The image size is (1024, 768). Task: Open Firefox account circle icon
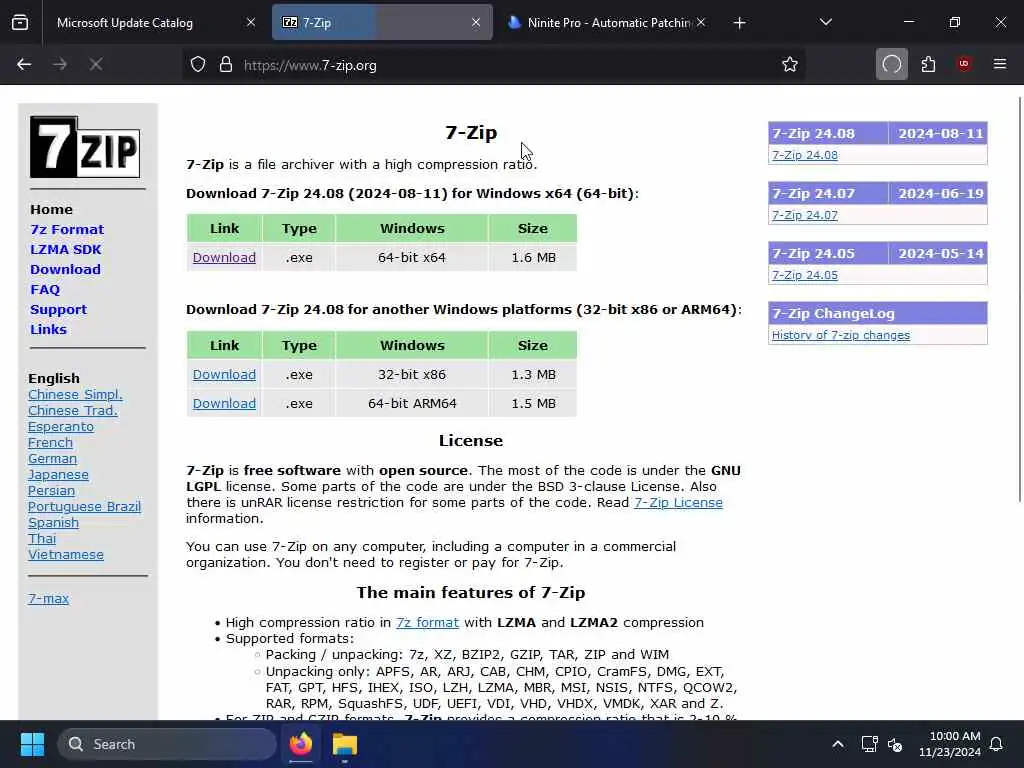coord(891,64)
